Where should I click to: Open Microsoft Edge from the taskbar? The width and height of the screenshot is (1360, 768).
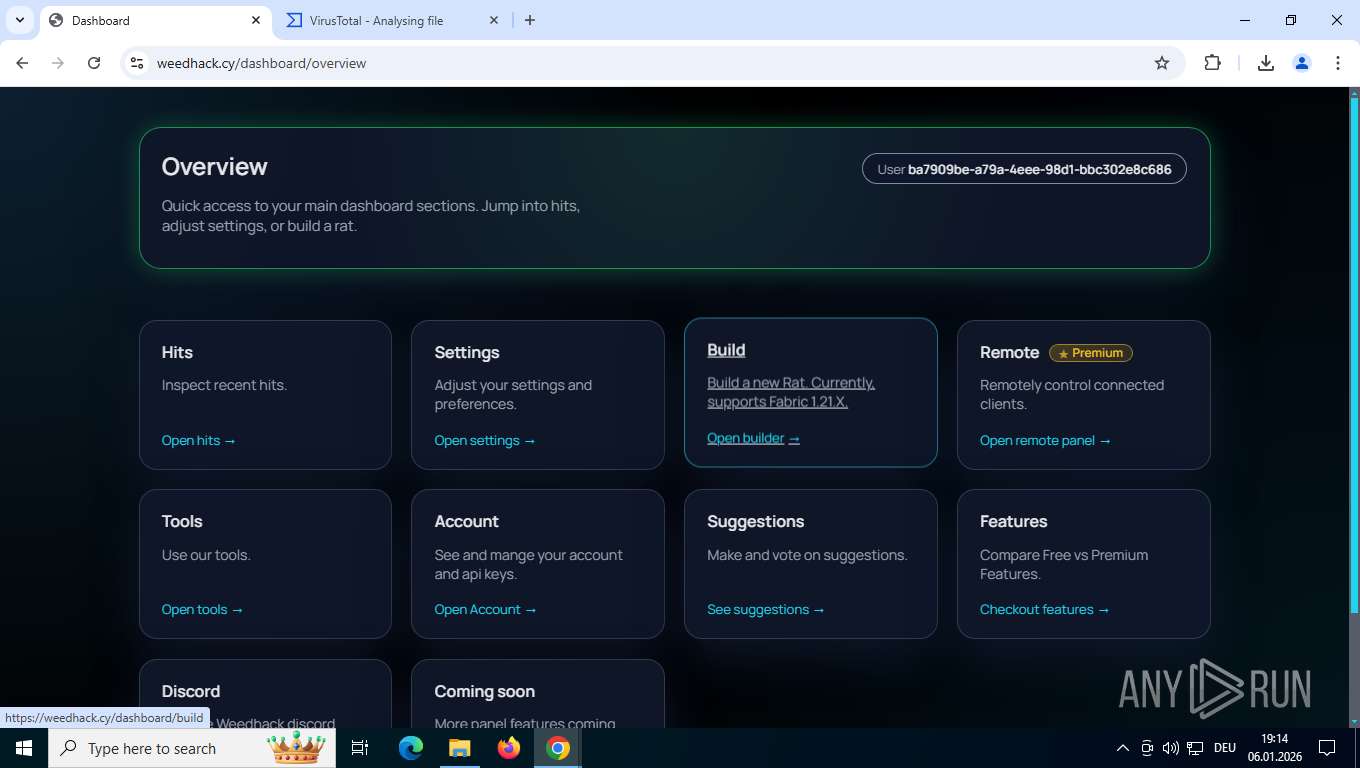tap(410, 748)
